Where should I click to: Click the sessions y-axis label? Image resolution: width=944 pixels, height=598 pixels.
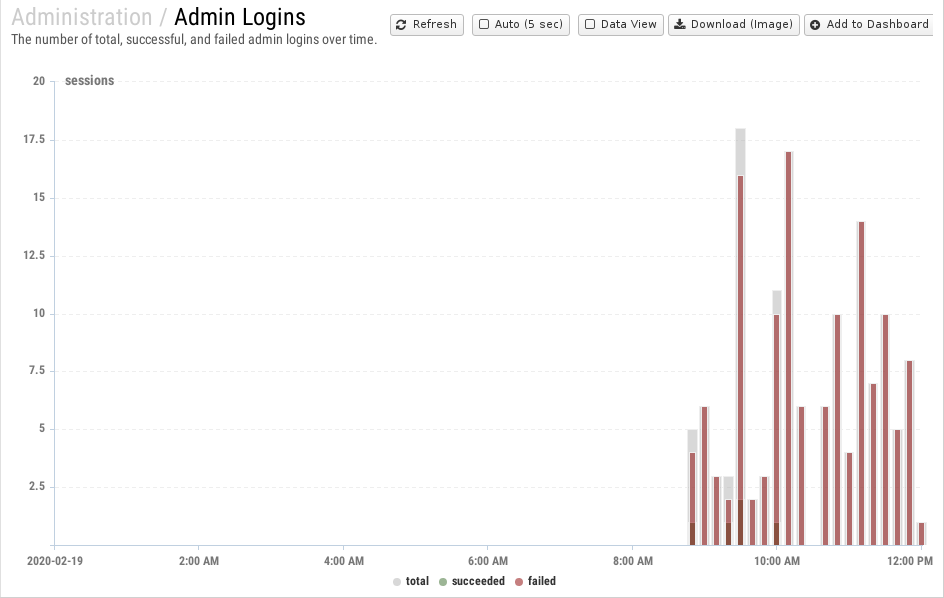[89, 81]
